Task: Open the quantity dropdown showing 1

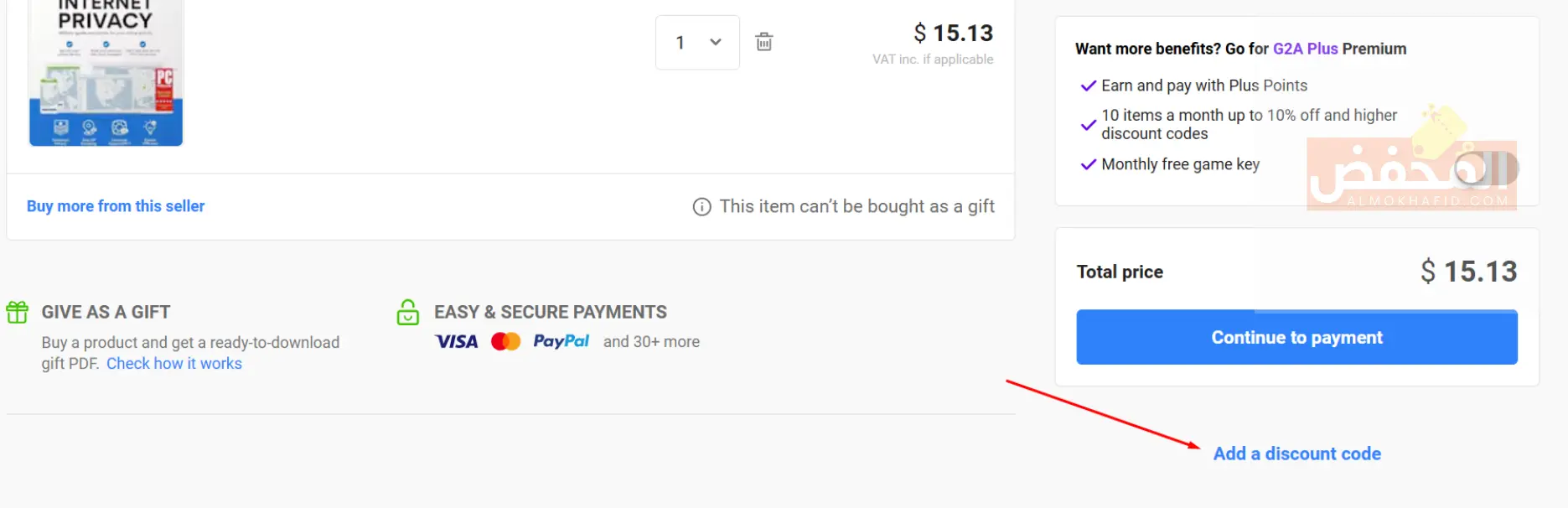Action: point(697,43)
